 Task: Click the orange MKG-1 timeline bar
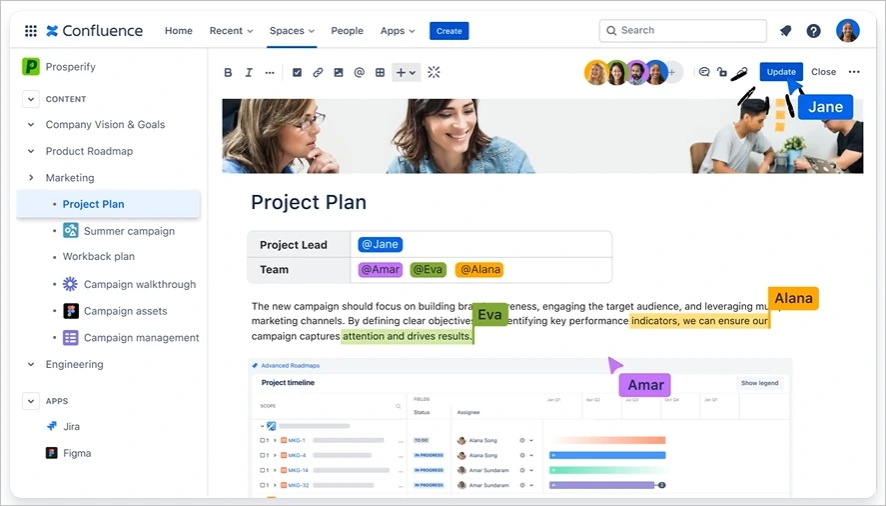pos(607,440)
